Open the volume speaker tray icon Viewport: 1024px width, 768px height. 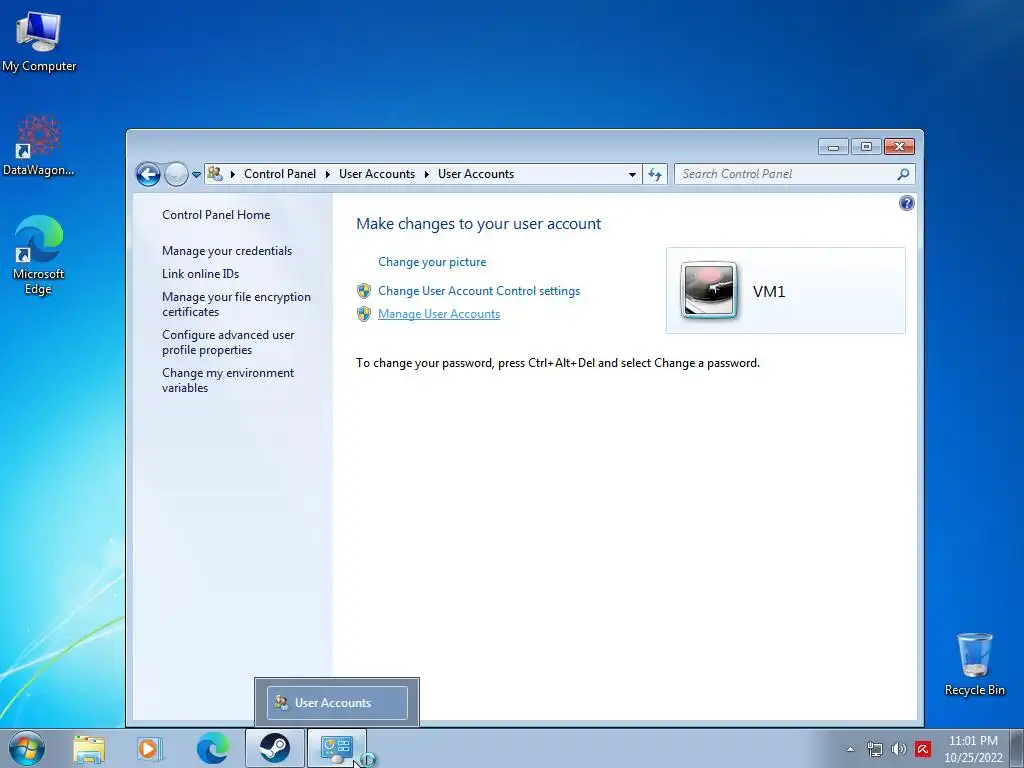click(899, 749)
